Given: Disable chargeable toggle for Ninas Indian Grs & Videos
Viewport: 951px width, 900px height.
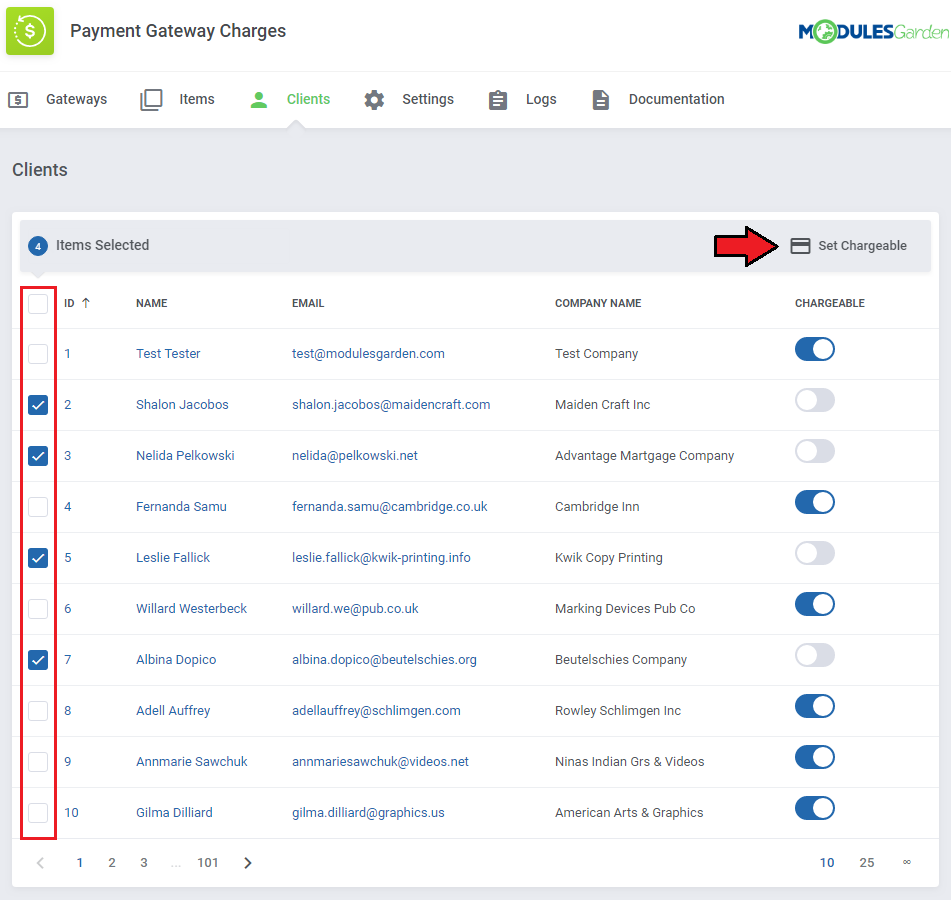Looking at the screenshot, I should tap(815, 757).
